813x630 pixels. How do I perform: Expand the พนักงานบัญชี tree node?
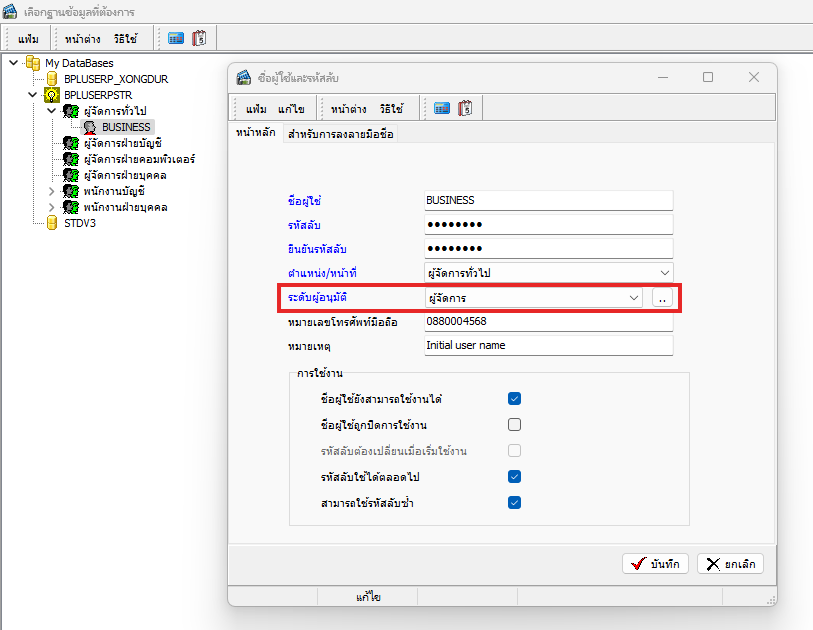(x=53, y=191)
